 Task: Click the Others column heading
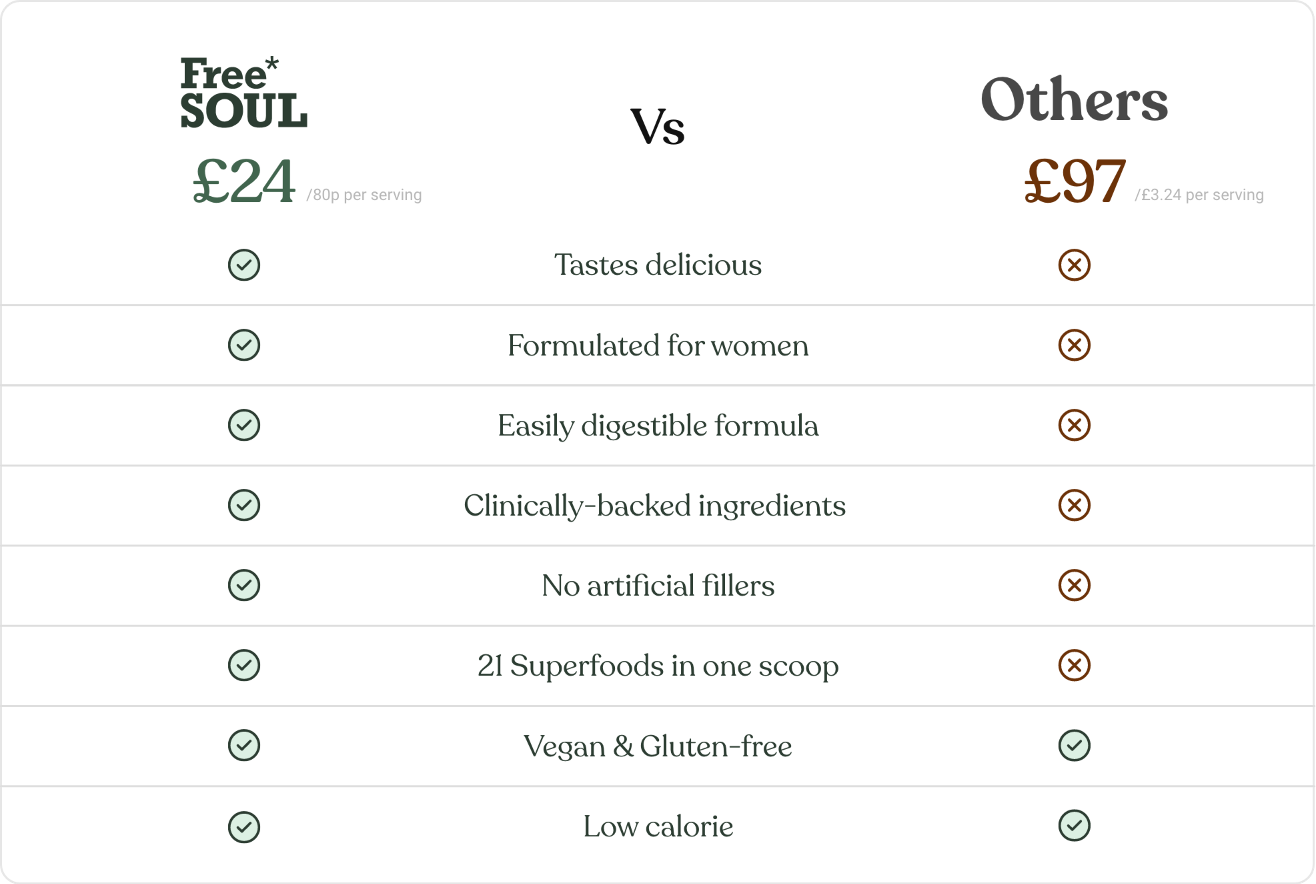tap(1074, 100)
